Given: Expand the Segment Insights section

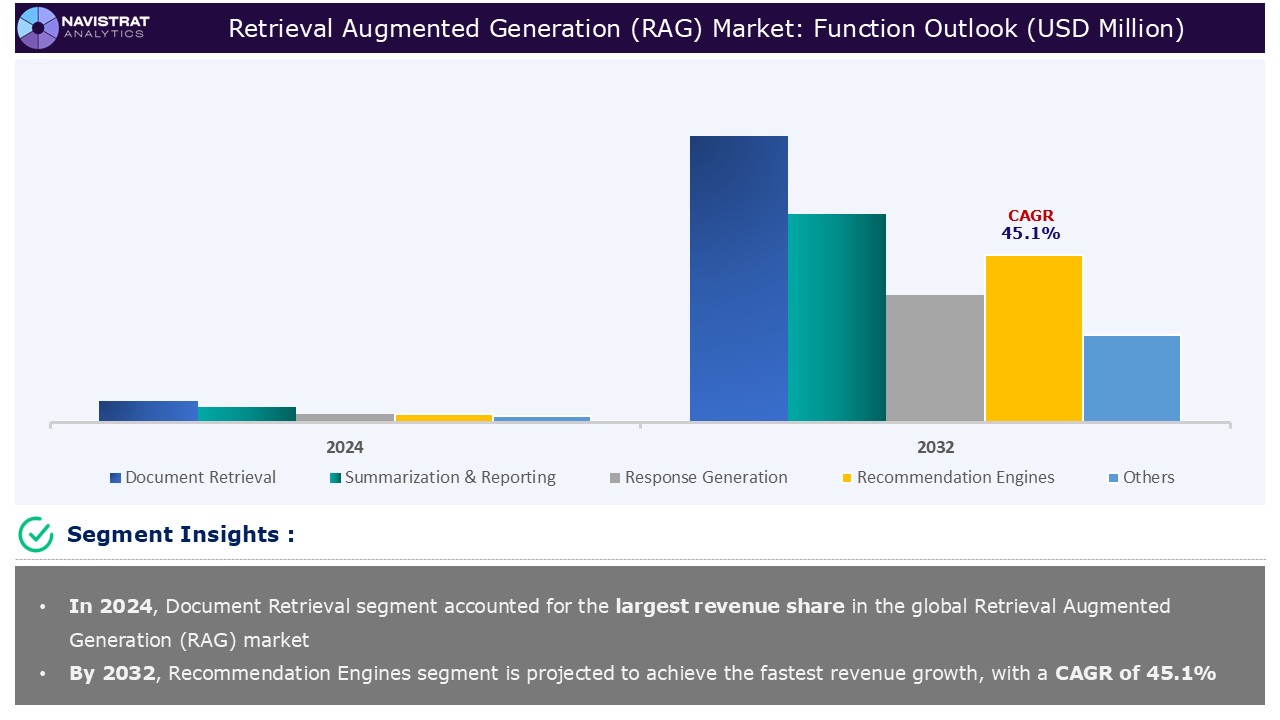Looking at the screenshot, I should pos(178,534).
